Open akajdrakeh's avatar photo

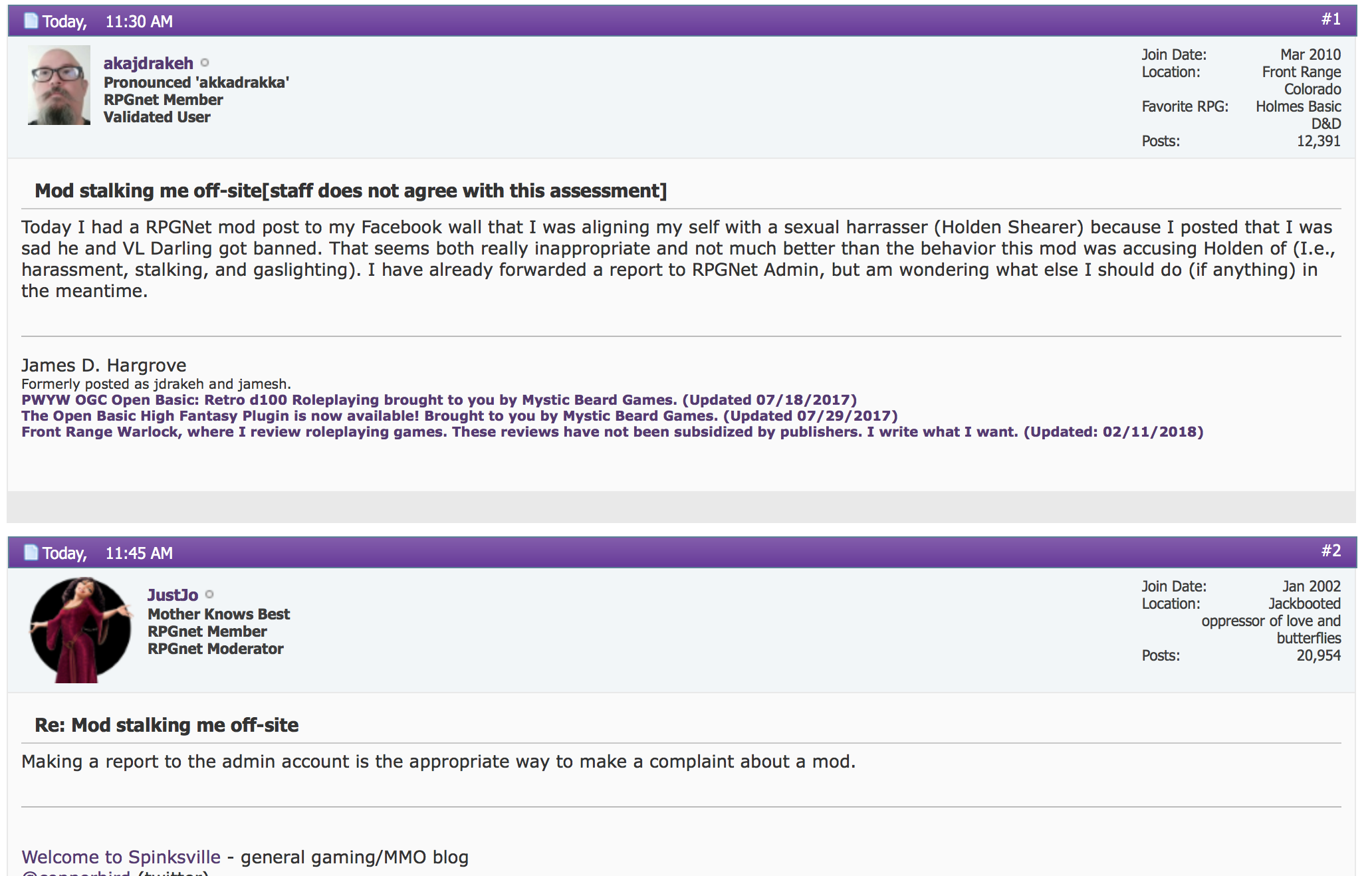click(58, 85)
